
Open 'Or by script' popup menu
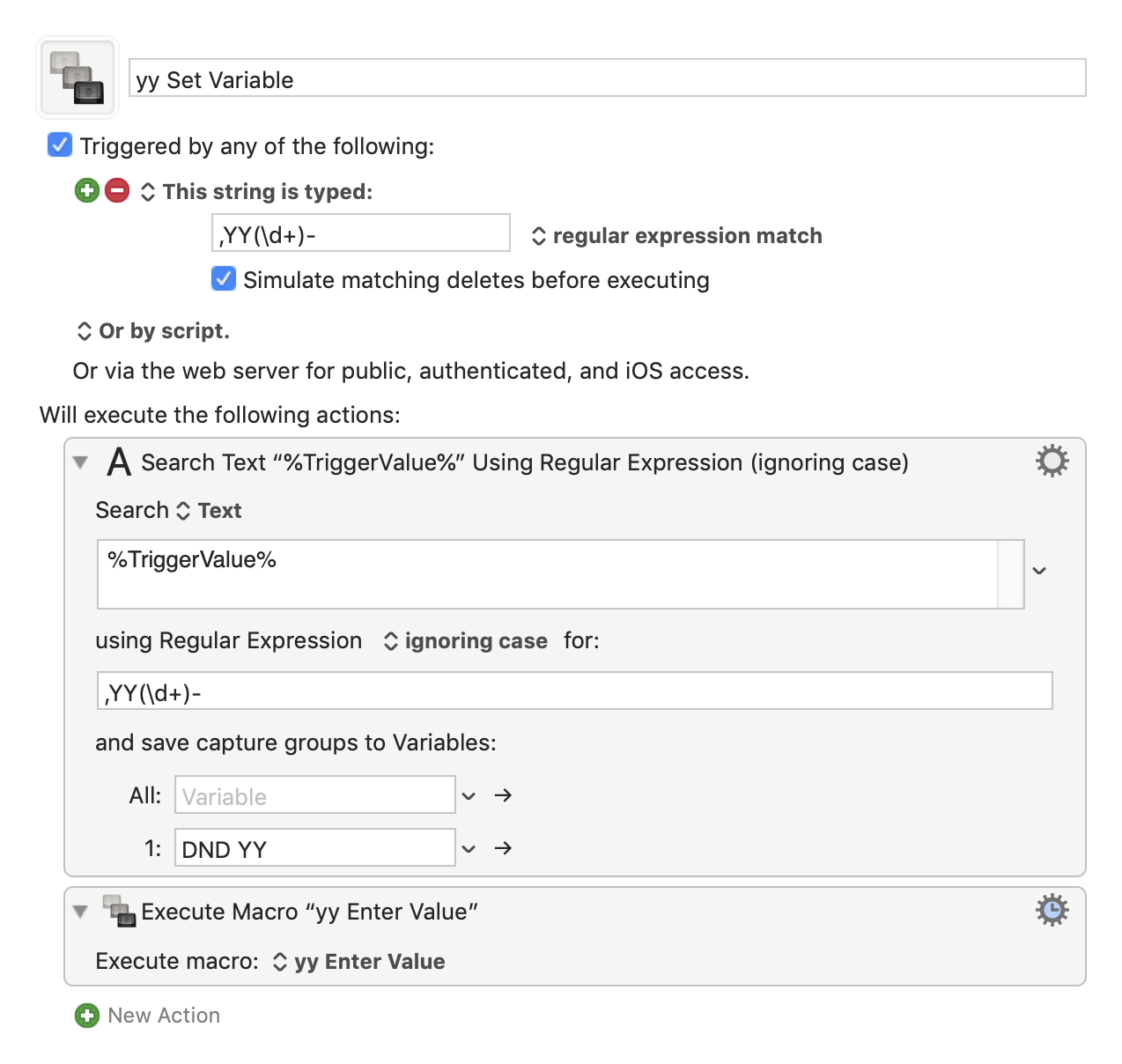pyautogui.click(x=153, y=331)
